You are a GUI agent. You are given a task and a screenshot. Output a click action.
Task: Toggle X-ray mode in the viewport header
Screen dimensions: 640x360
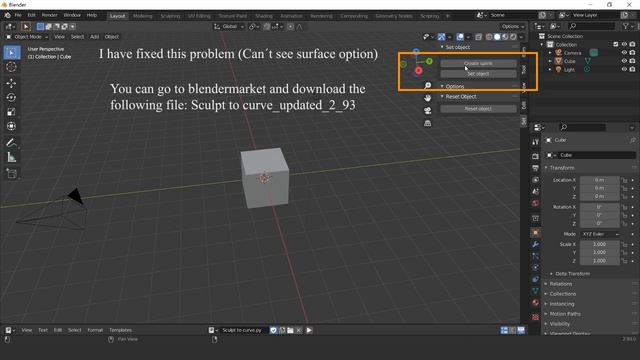click(x=478, y=37)
